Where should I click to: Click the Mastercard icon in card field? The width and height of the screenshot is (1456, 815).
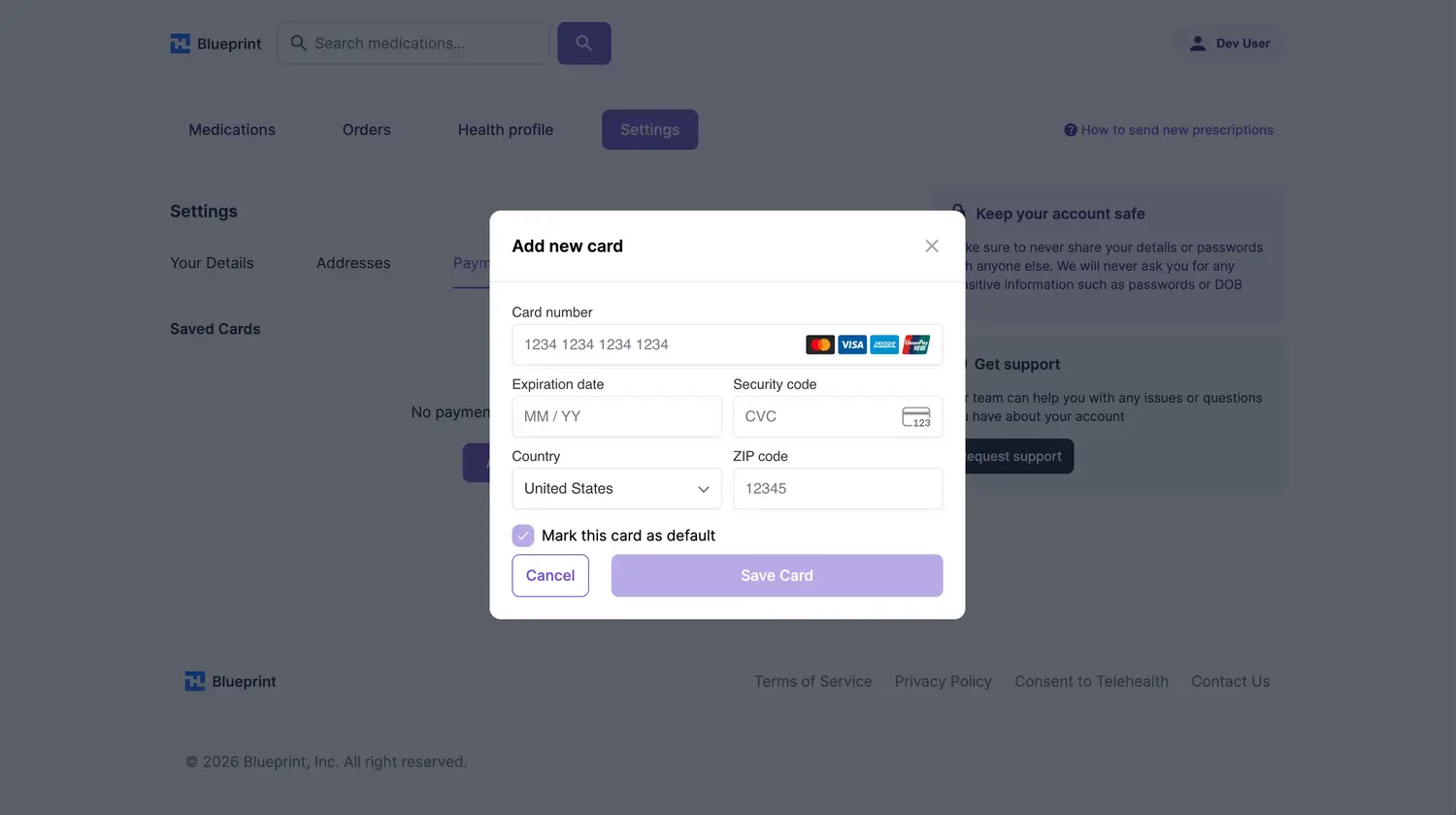point(820,344)
